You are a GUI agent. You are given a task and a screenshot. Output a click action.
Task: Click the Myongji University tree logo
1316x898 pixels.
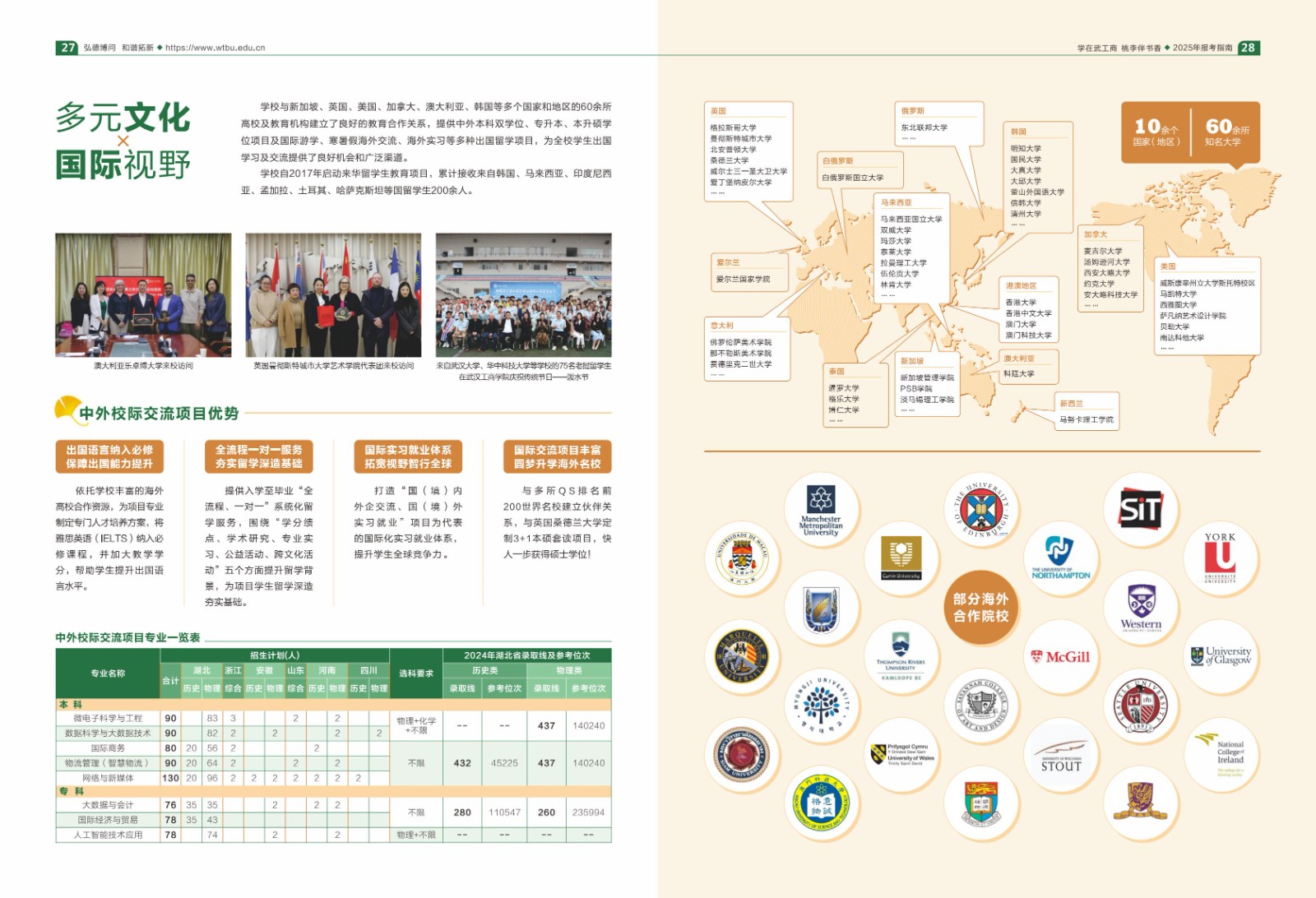[821, 705]
